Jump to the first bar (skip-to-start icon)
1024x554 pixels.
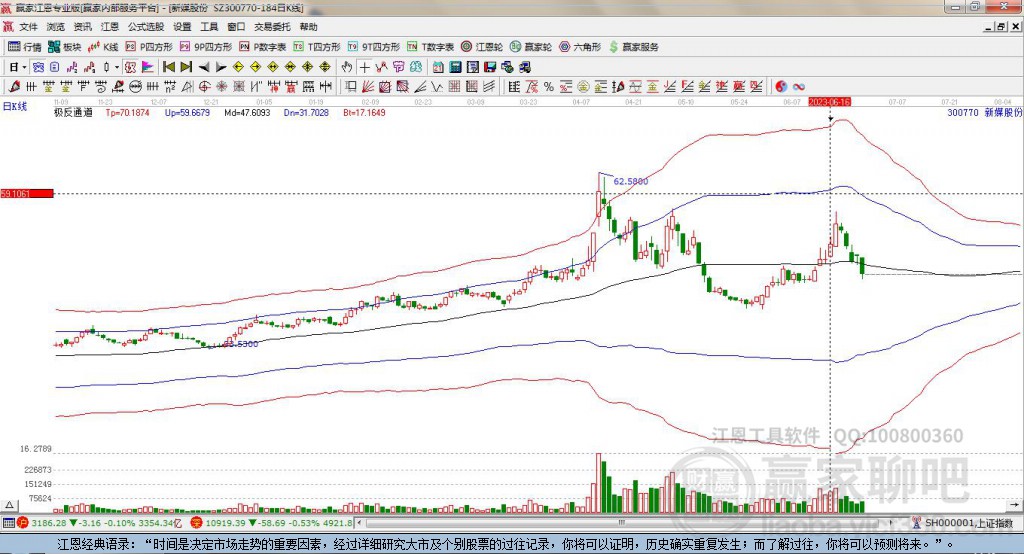168,67
